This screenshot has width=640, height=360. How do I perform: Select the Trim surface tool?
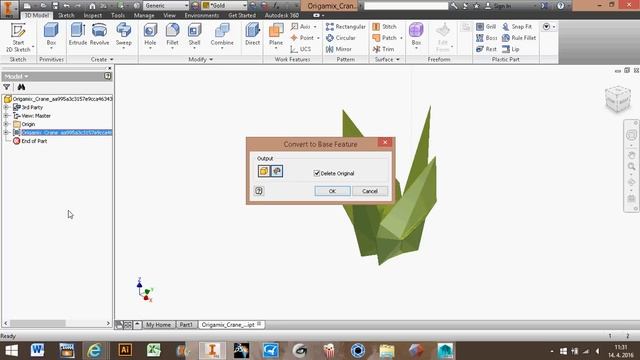click(x=383, y=49)
